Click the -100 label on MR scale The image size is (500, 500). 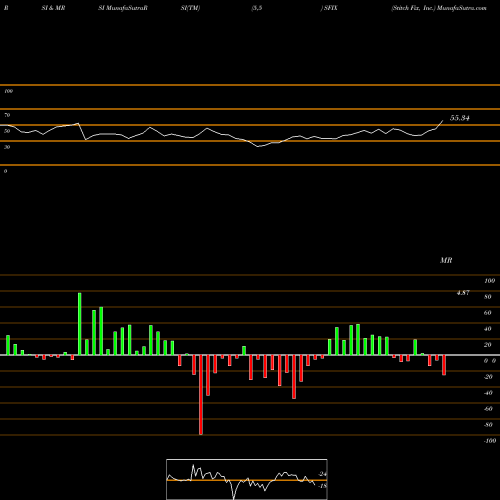(490, 441)
